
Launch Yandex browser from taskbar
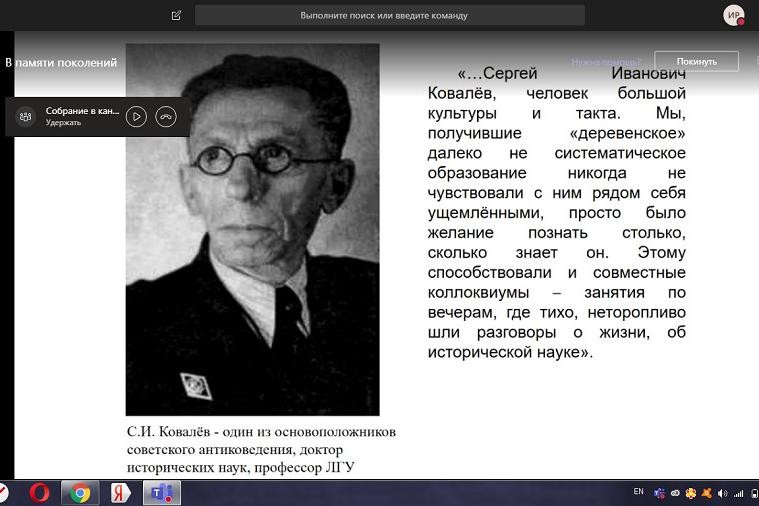(x=119, y=493)
